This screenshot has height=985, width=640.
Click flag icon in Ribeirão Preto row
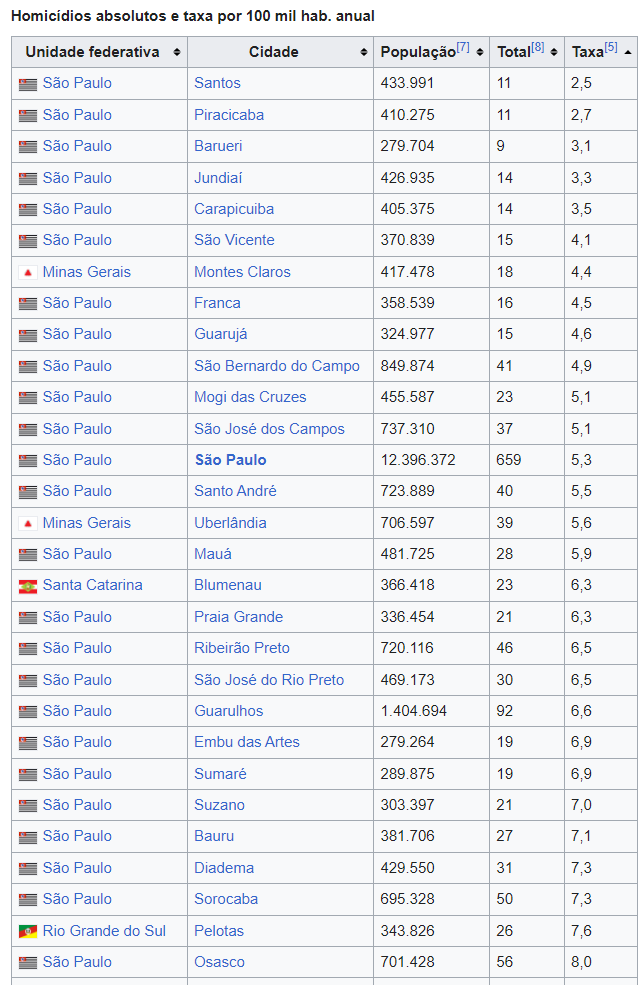tap(28, 649)
